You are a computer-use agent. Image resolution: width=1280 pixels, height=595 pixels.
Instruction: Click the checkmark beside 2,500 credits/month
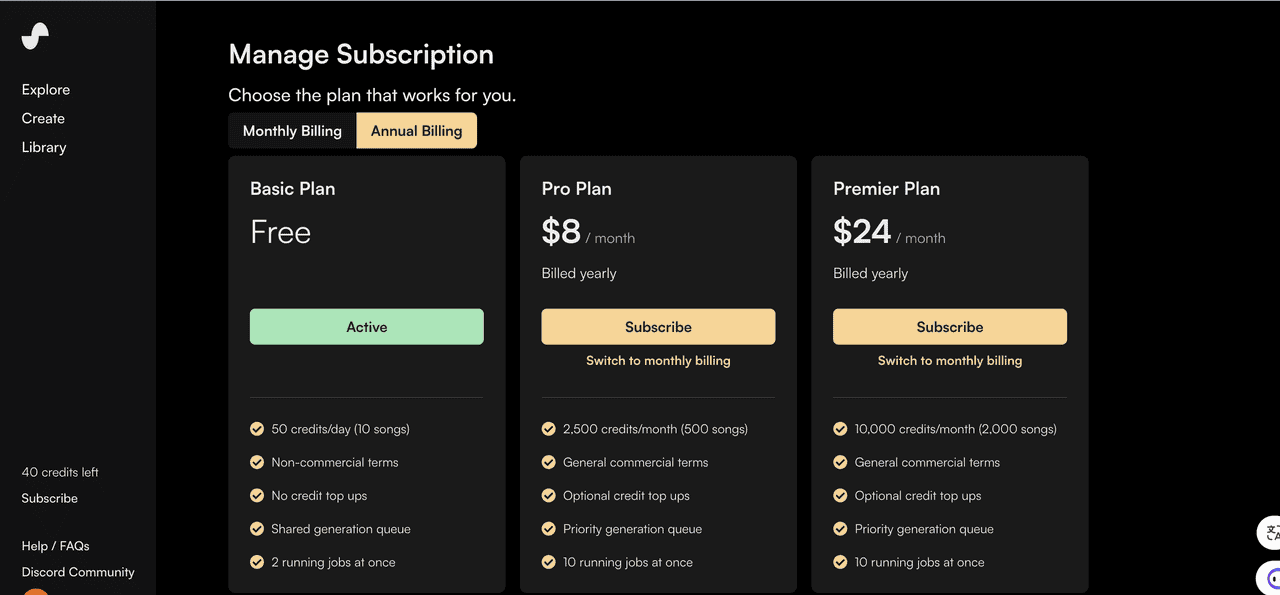pos(549,429)
